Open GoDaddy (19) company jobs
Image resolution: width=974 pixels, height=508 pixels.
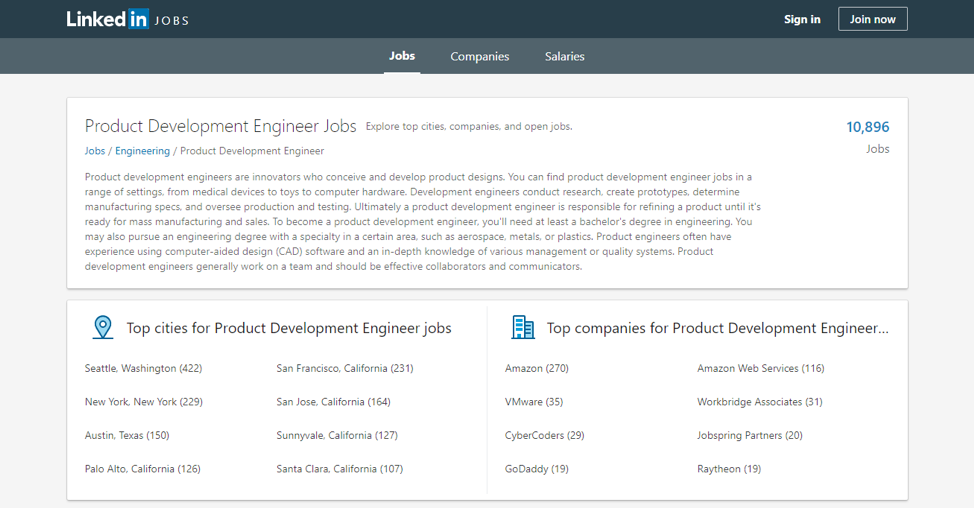(537, 469)
